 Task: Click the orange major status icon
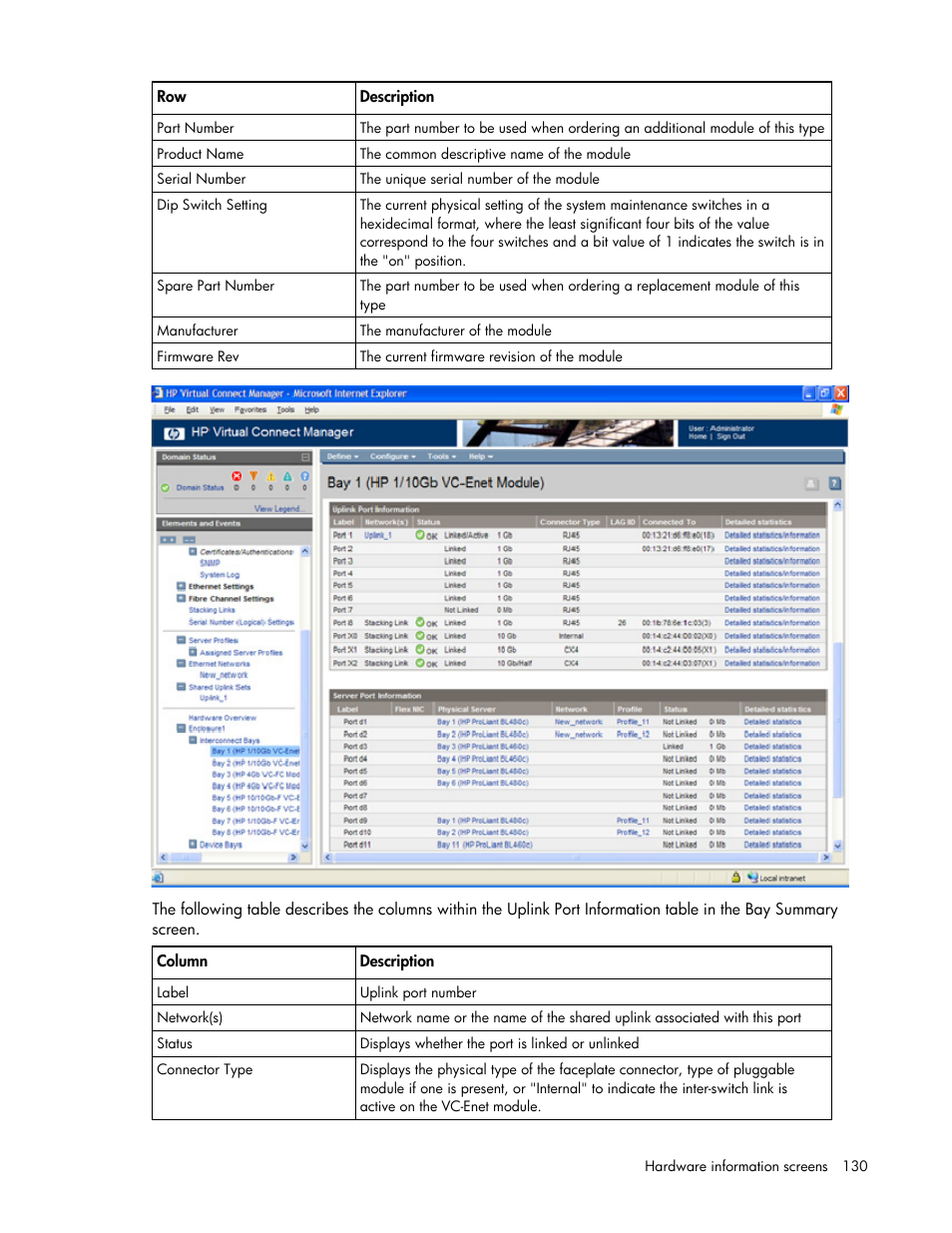253,476
